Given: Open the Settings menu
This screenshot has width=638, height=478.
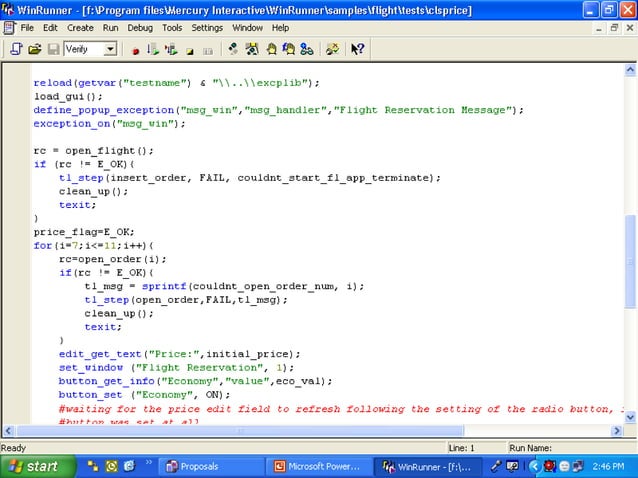Looking at the screenshot, I should coord(207,28).
